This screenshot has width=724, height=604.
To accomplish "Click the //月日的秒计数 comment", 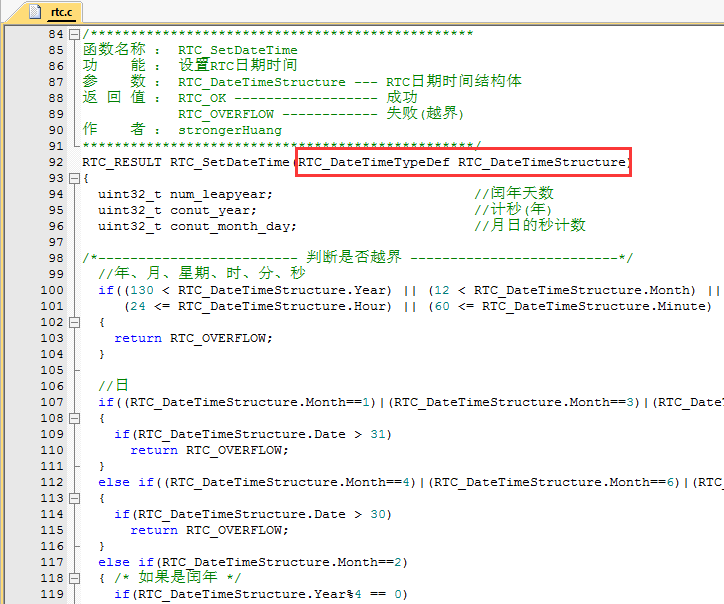I will click(x=530, y=225).
